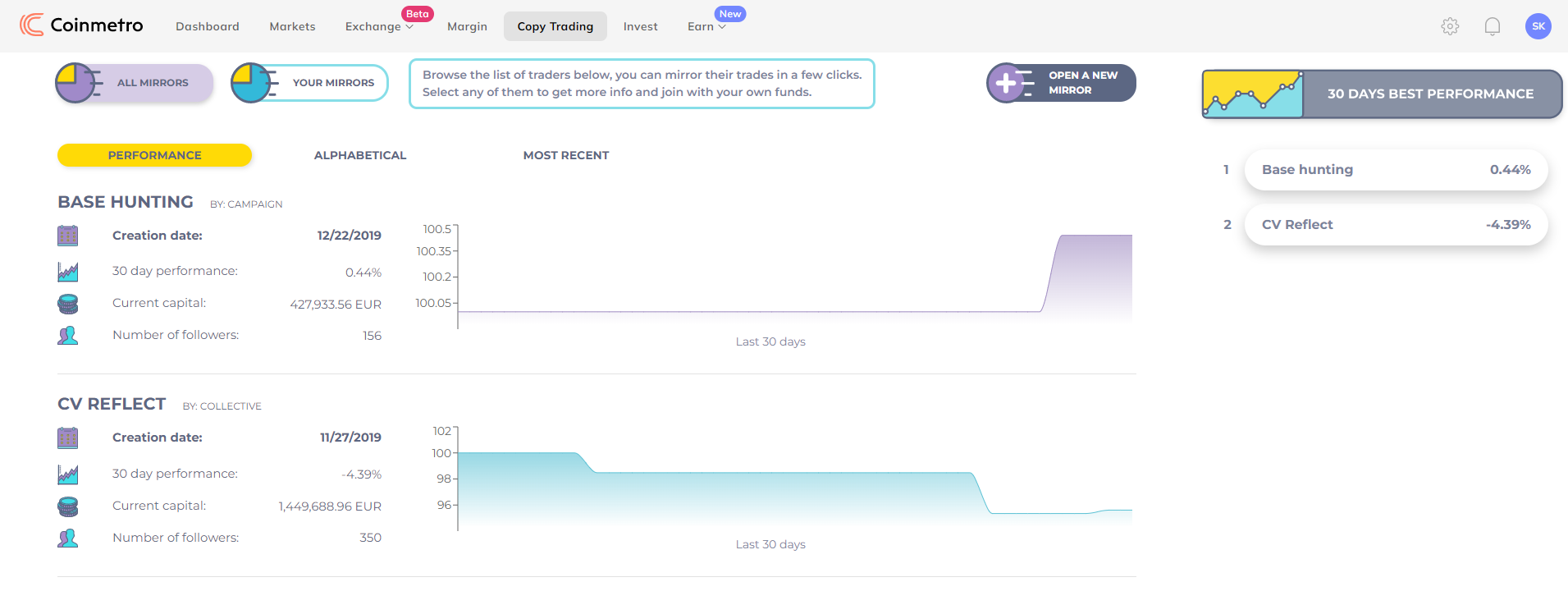Click Base Hunting 30 day performance chart icon
This screenshot has height=614, width=1568.
coord(68,272)
